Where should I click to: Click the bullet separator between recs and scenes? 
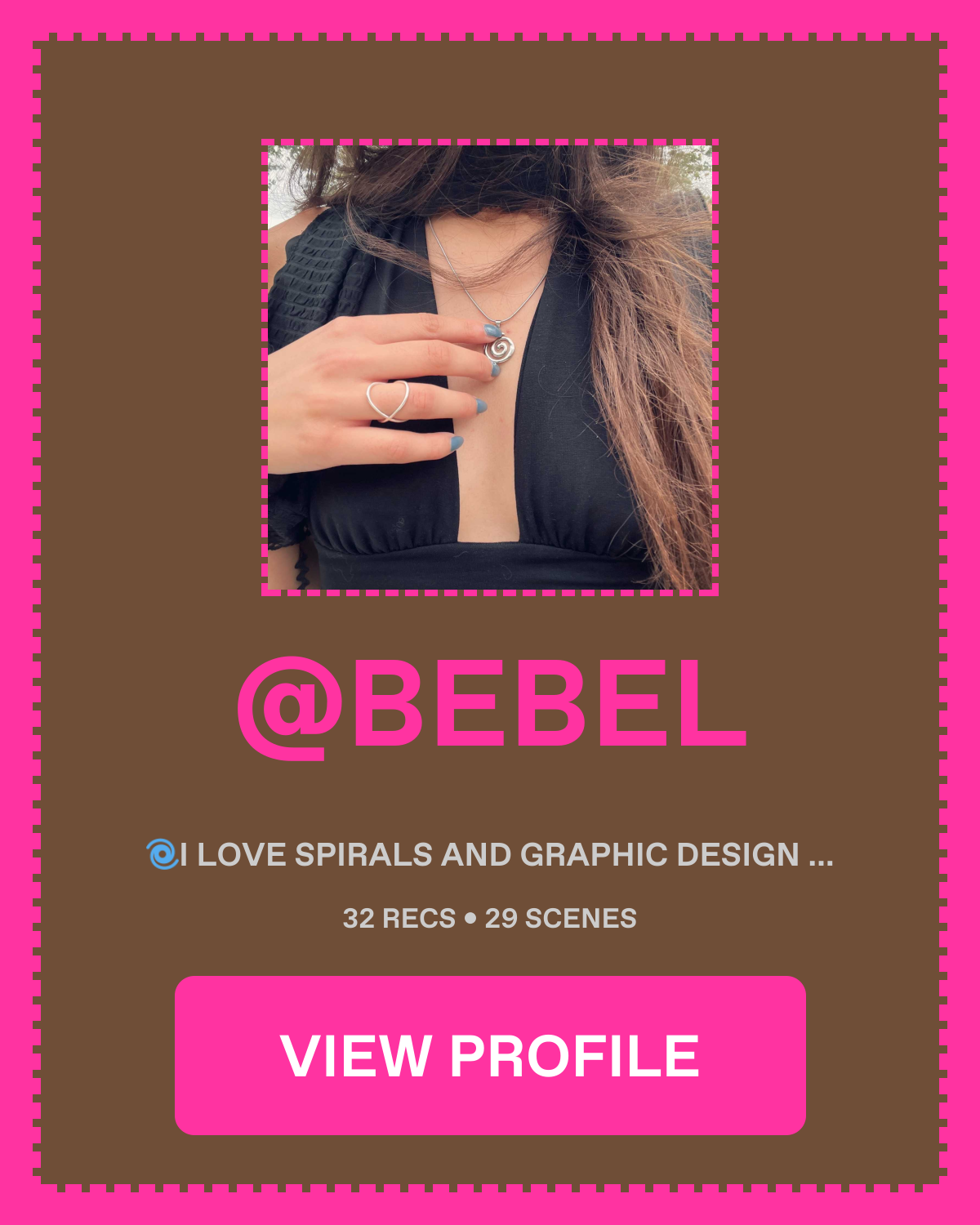470,918
